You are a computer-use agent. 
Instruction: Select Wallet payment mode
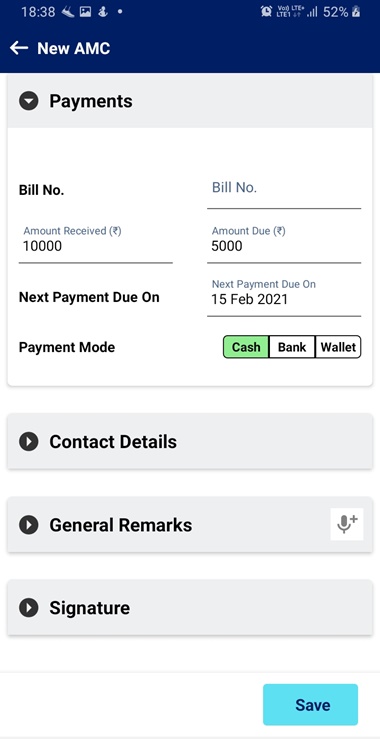338,347
